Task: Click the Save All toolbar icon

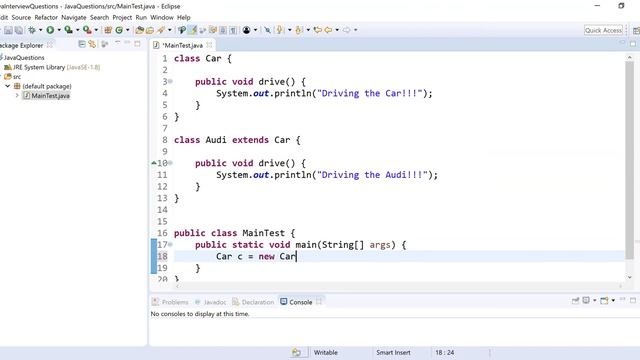Action: pos(19,30)
